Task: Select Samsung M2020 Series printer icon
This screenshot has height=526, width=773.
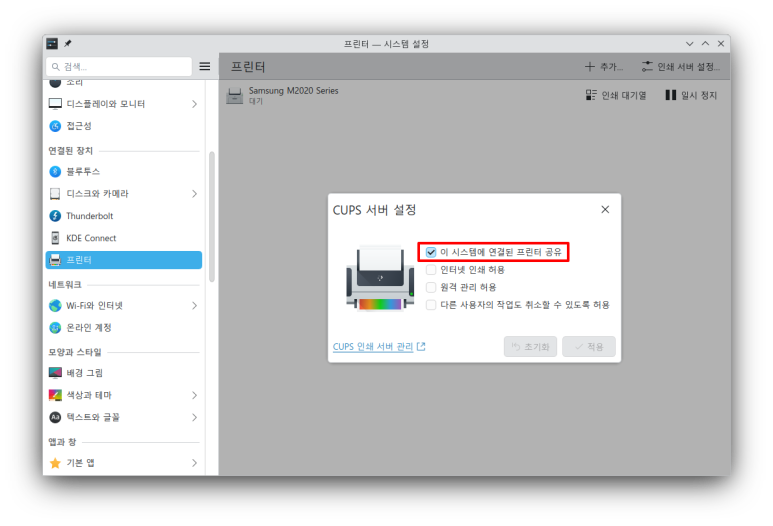Action: [235, 95]
